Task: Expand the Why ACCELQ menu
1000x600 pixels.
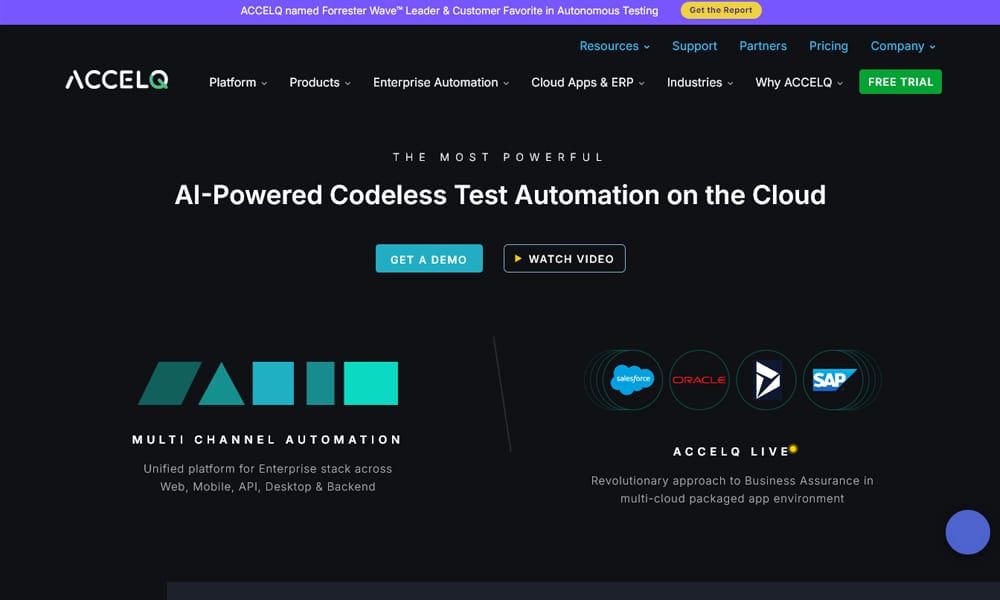Action: [x=799, y=82]
